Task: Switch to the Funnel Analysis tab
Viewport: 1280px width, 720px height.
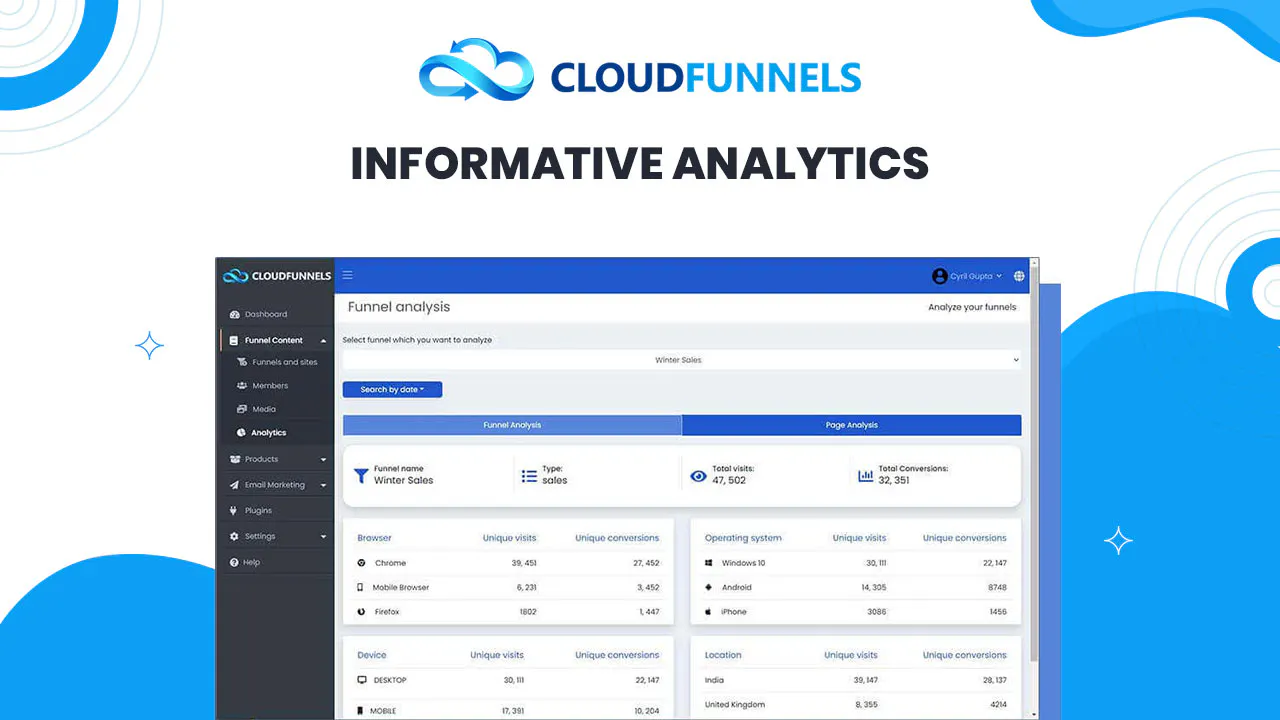Action: [512, 425]
